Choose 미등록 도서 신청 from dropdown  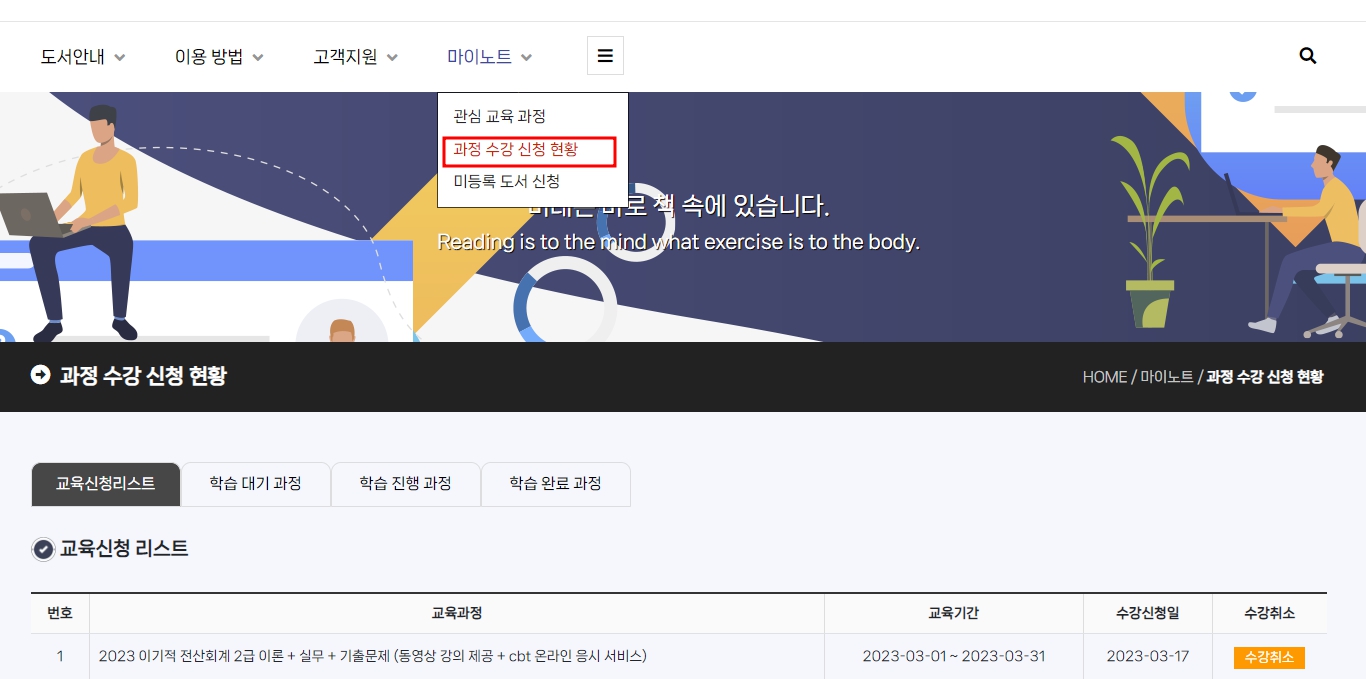pos(506,181)
